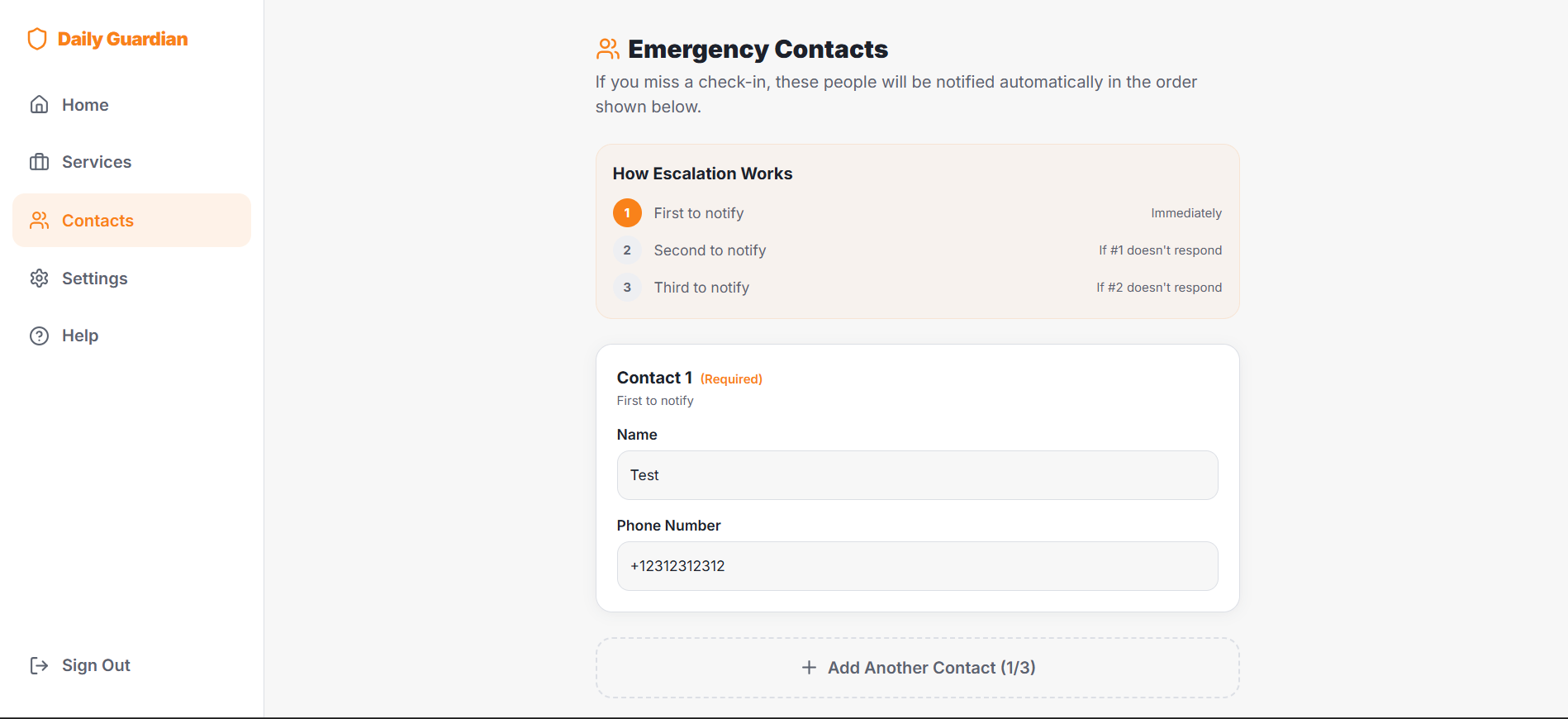Click the step 3 circle marker

click(x=628, y=287)
